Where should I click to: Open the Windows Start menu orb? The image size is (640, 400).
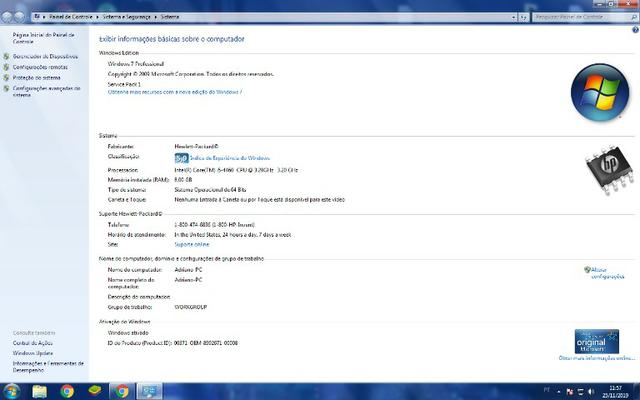coord(11,391)
